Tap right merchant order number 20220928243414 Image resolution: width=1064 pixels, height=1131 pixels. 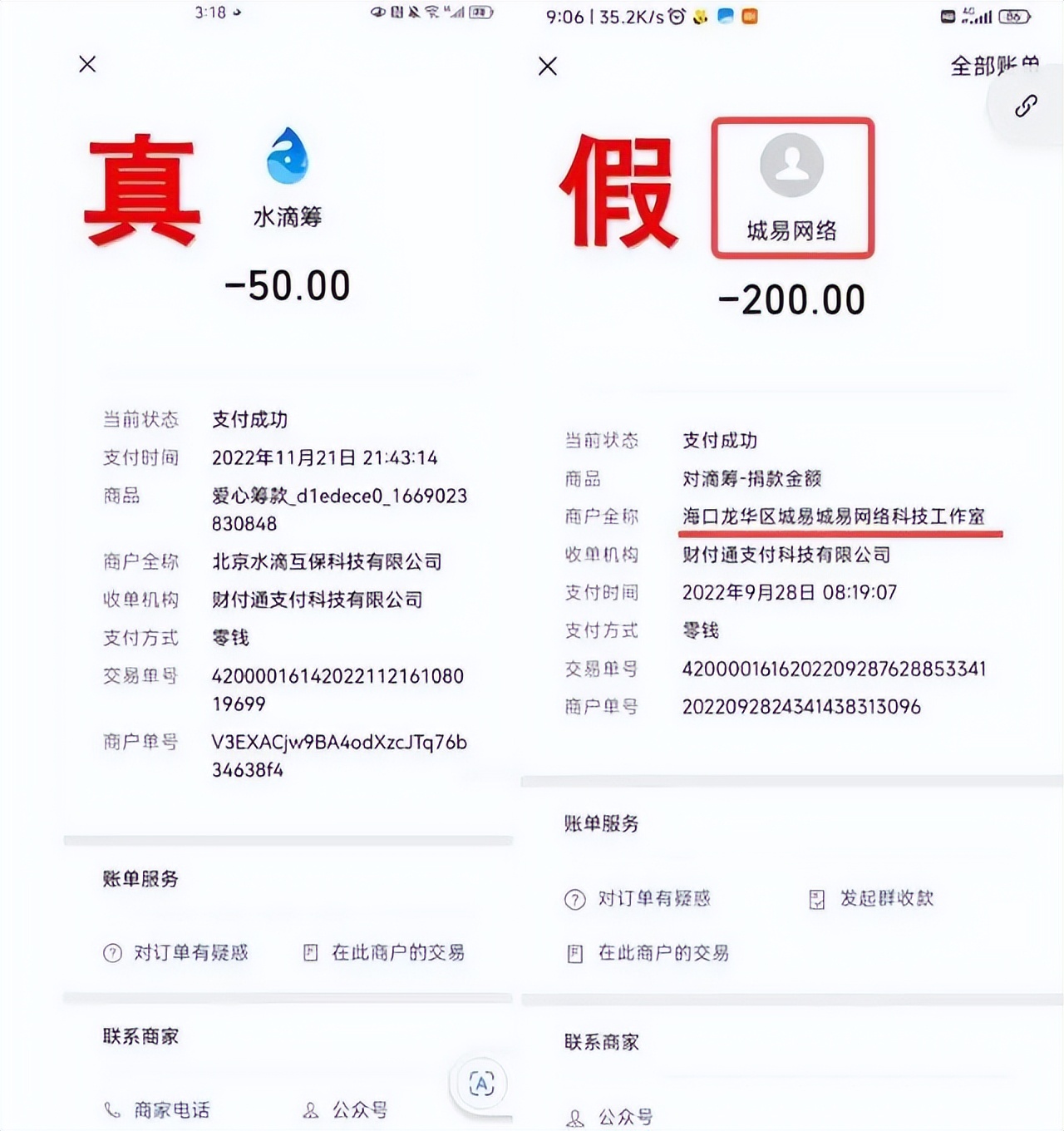(801, 707)
